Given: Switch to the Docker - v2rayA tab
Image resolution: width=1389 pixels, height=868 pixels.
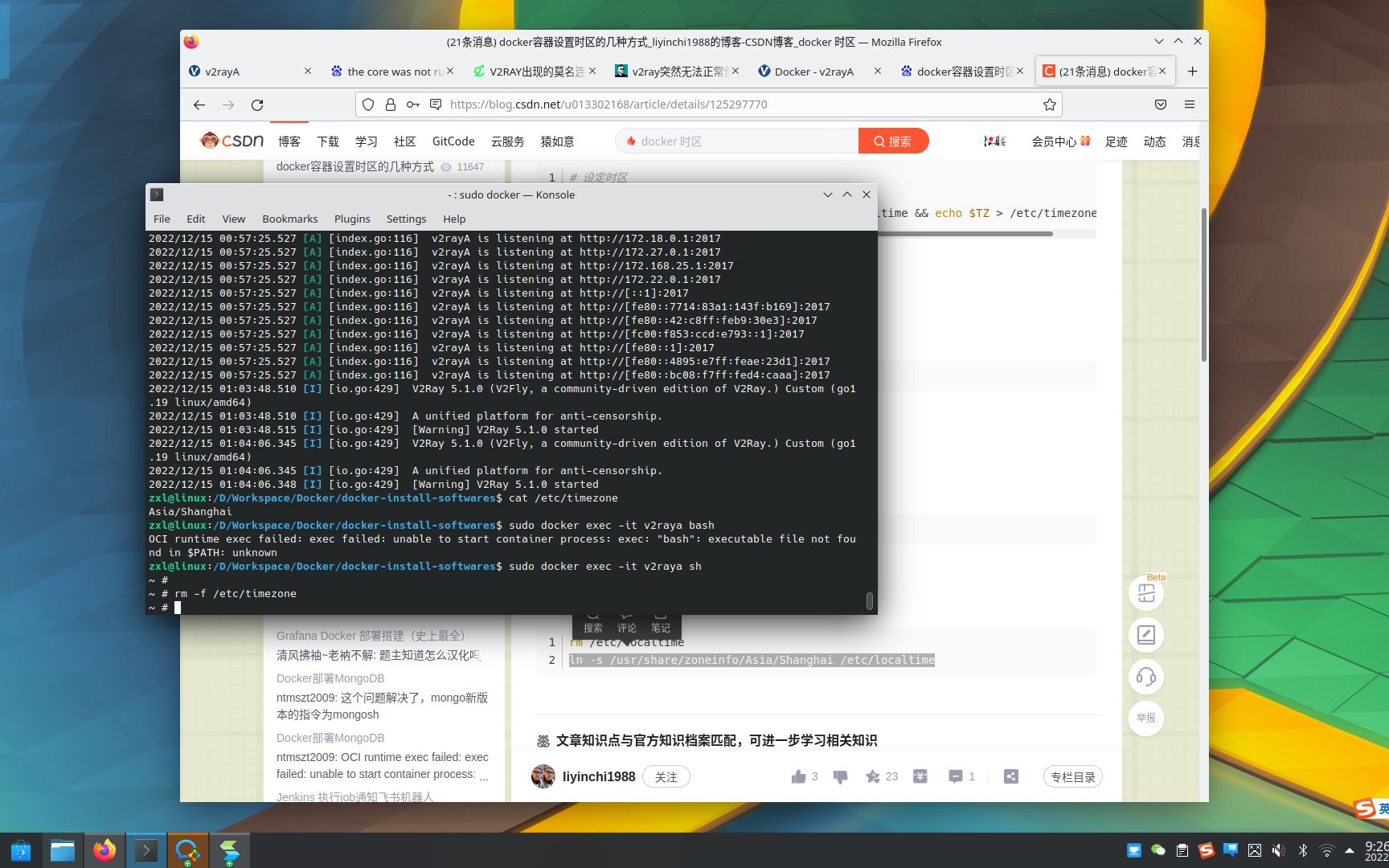Looking at the screenshot, I should 819,72.
